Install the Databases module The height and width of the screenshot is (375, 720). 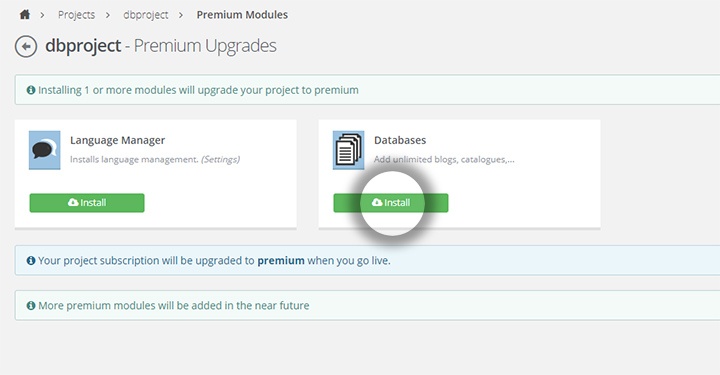pos(391,203)
